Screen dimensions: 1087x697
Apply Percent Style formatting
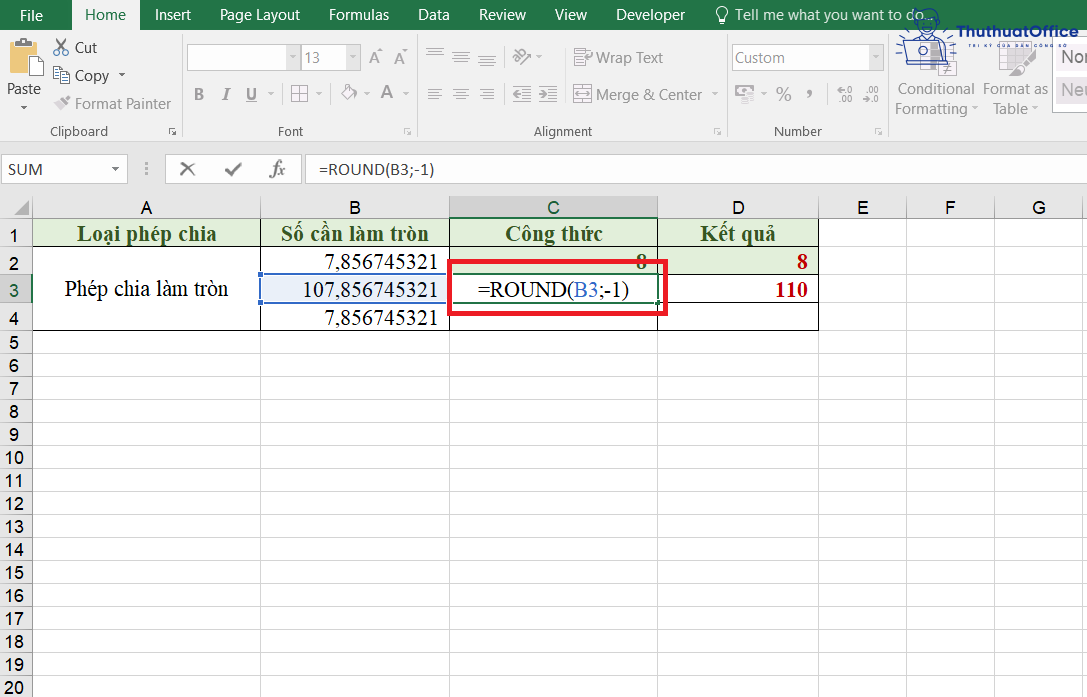click(x=784, y=93)
